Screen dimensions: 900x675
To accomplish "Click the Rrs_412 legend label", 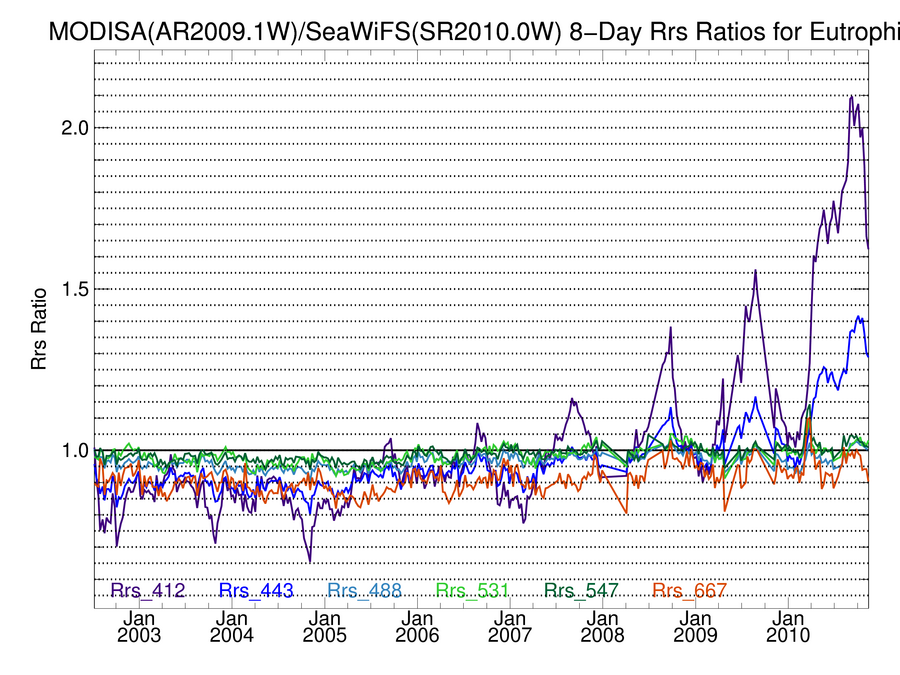I will pos(148,591).
